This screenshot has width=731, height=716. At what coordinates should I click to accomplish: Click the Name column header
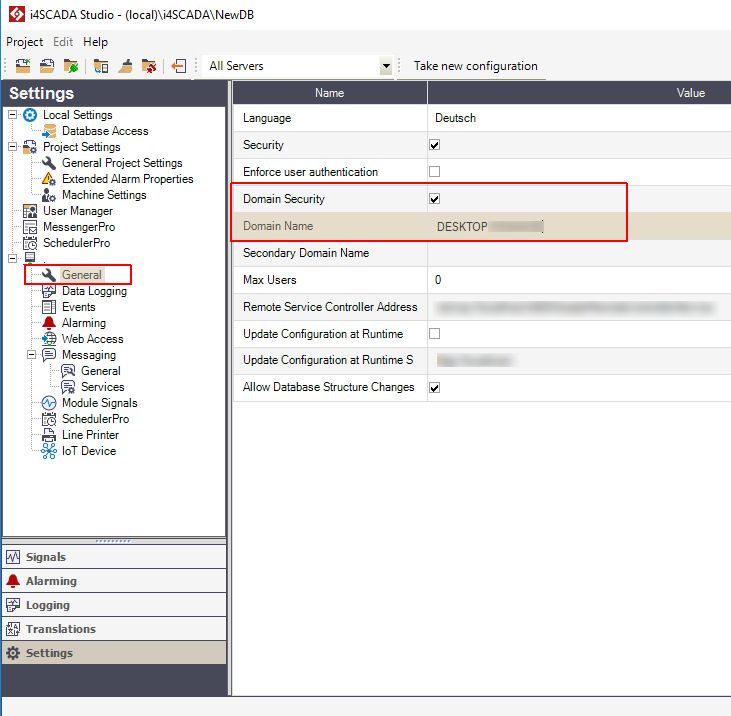click(330, 93)
